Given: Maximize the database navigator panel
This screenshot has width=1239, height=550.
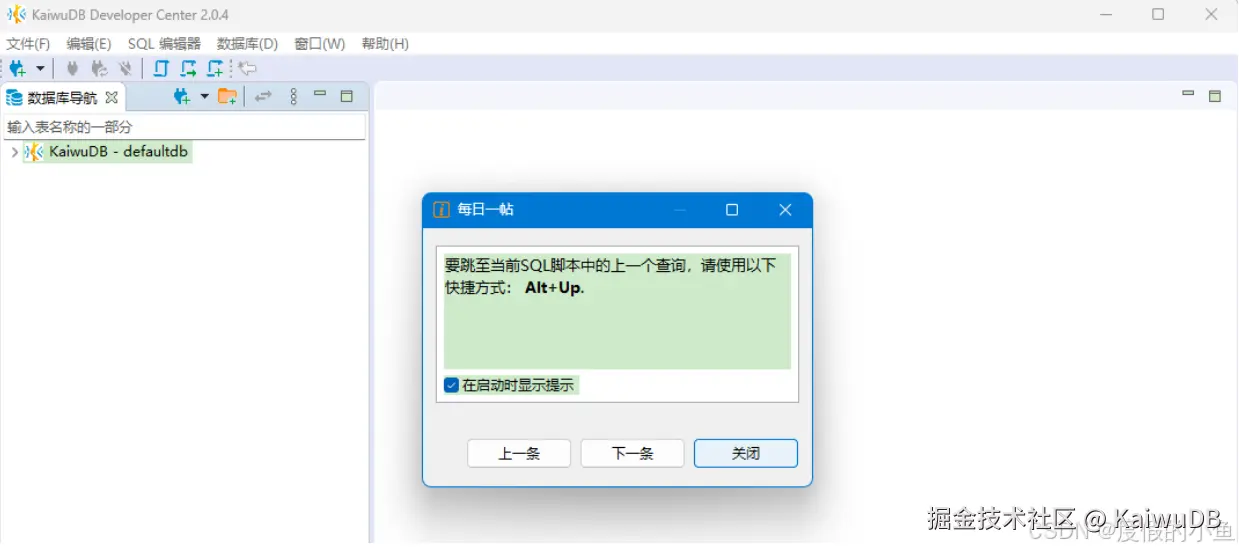Looking at the screenshot, I should tap(347, 96).
